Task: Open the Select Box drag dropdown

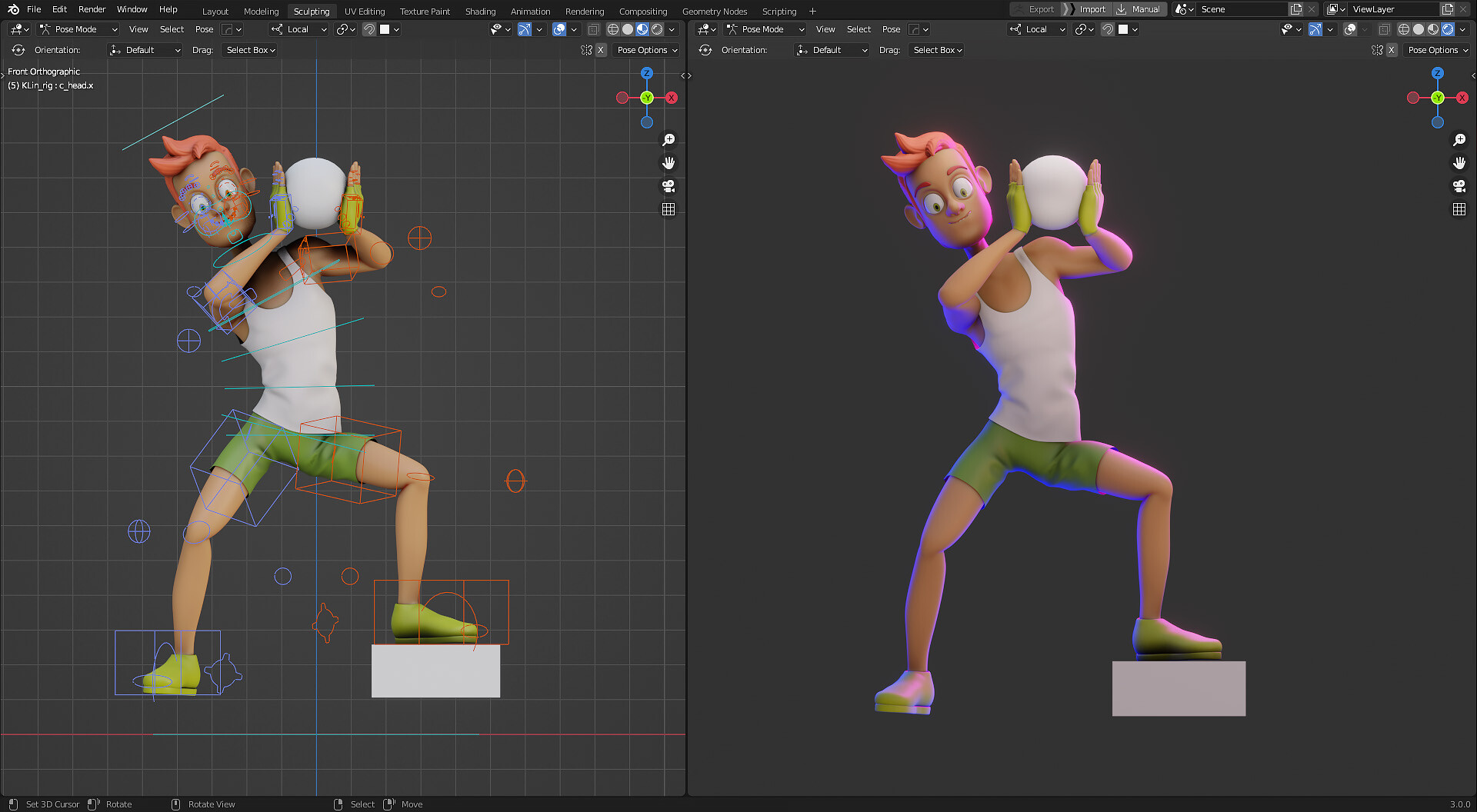Action: 248,50
